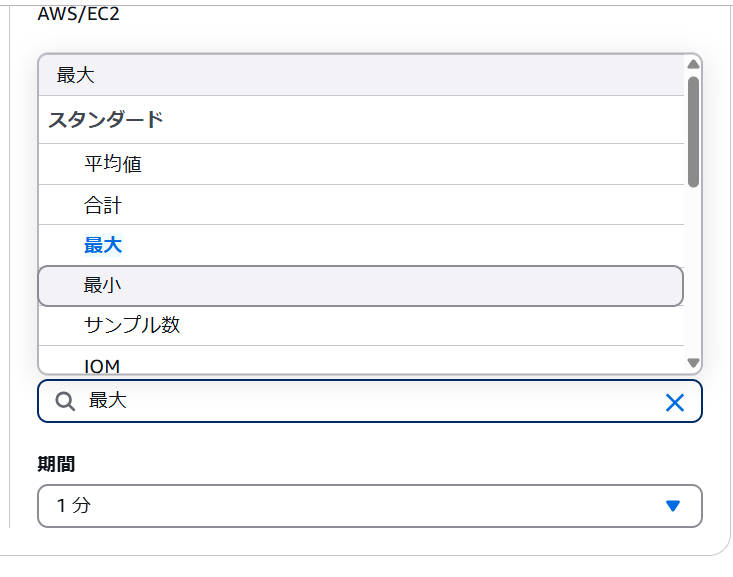Screen dimensions: 733x577
Task: Clear the statistic search with the X icon
Action: coord(674,402)
